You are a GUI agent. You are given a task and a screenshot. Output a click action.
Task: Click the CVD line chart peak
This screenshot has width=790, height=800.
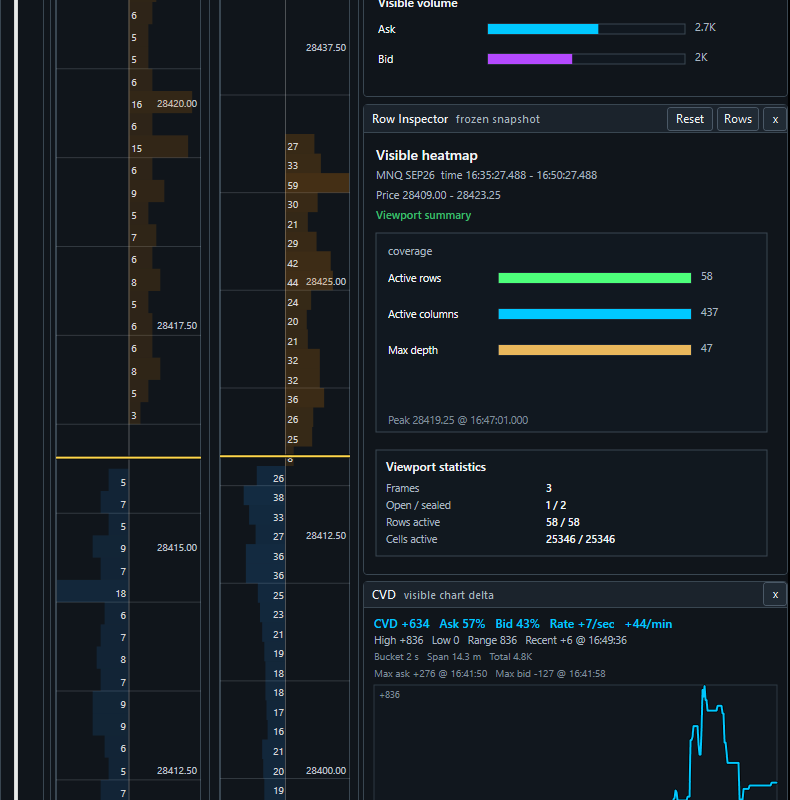704,688
